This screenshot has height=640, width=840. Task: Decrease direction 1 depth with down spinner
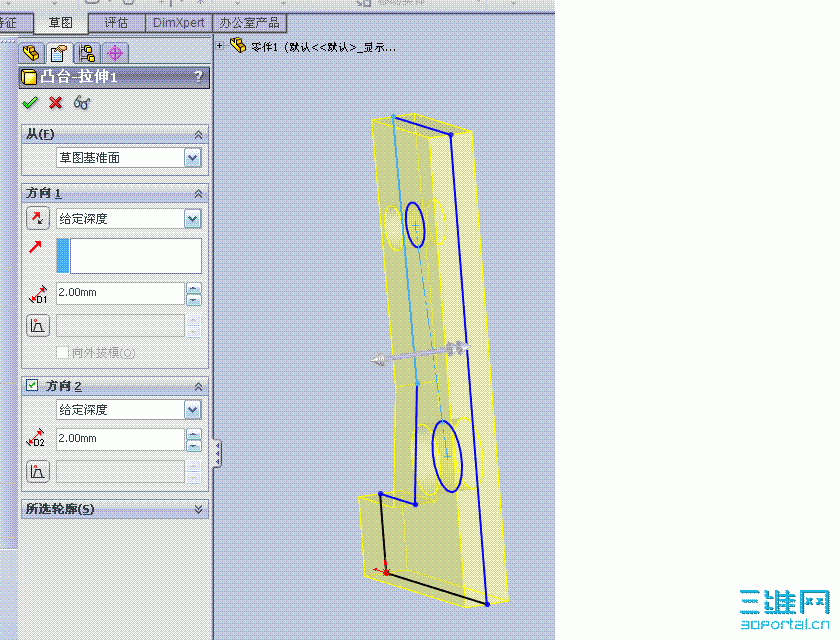193,300
